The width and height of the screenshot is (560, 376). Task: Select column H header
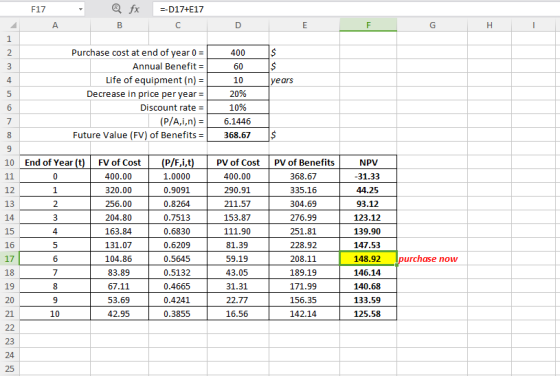click(489, 25)
